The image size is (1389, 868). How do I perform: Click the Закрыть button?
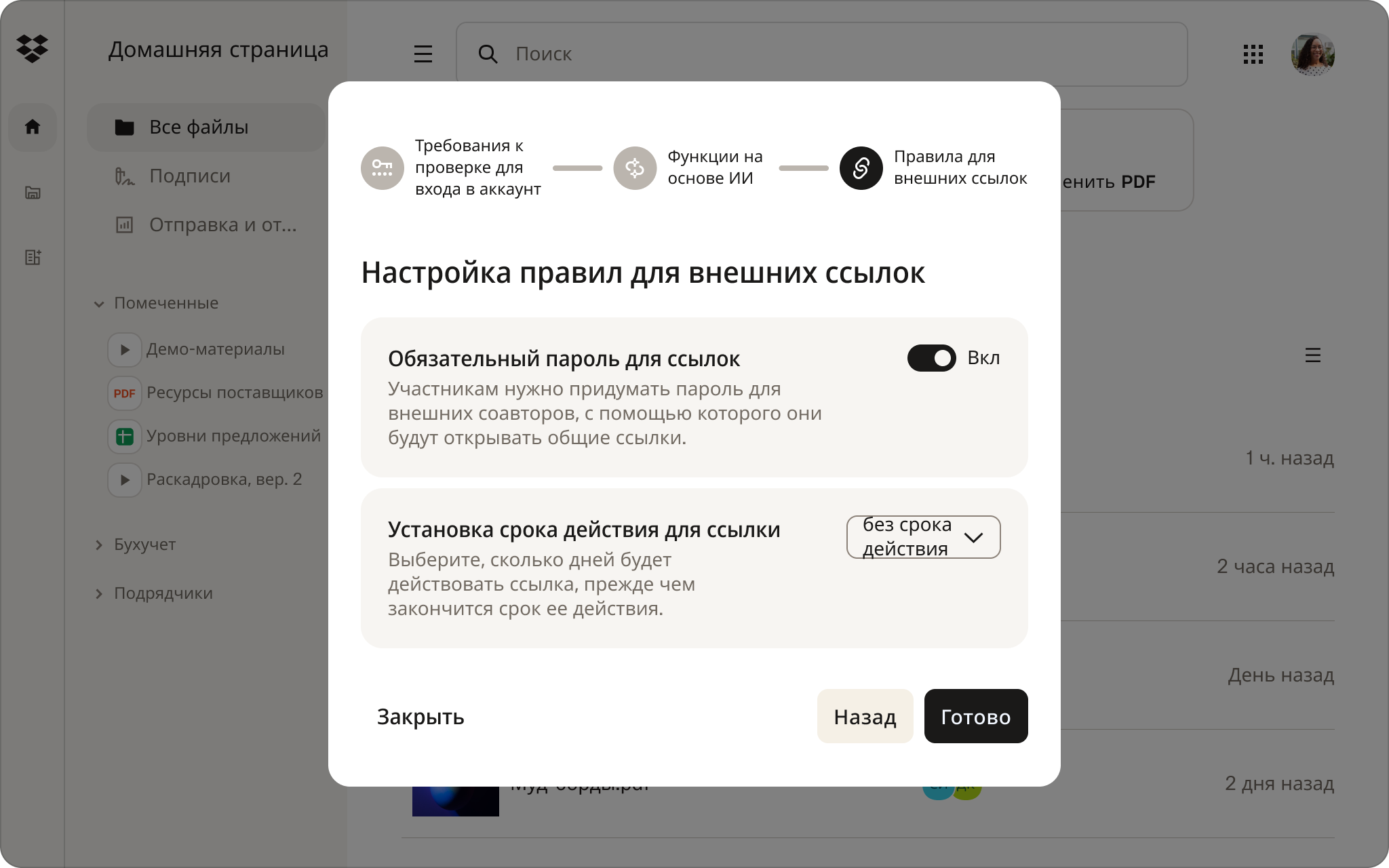pos(420,716)
